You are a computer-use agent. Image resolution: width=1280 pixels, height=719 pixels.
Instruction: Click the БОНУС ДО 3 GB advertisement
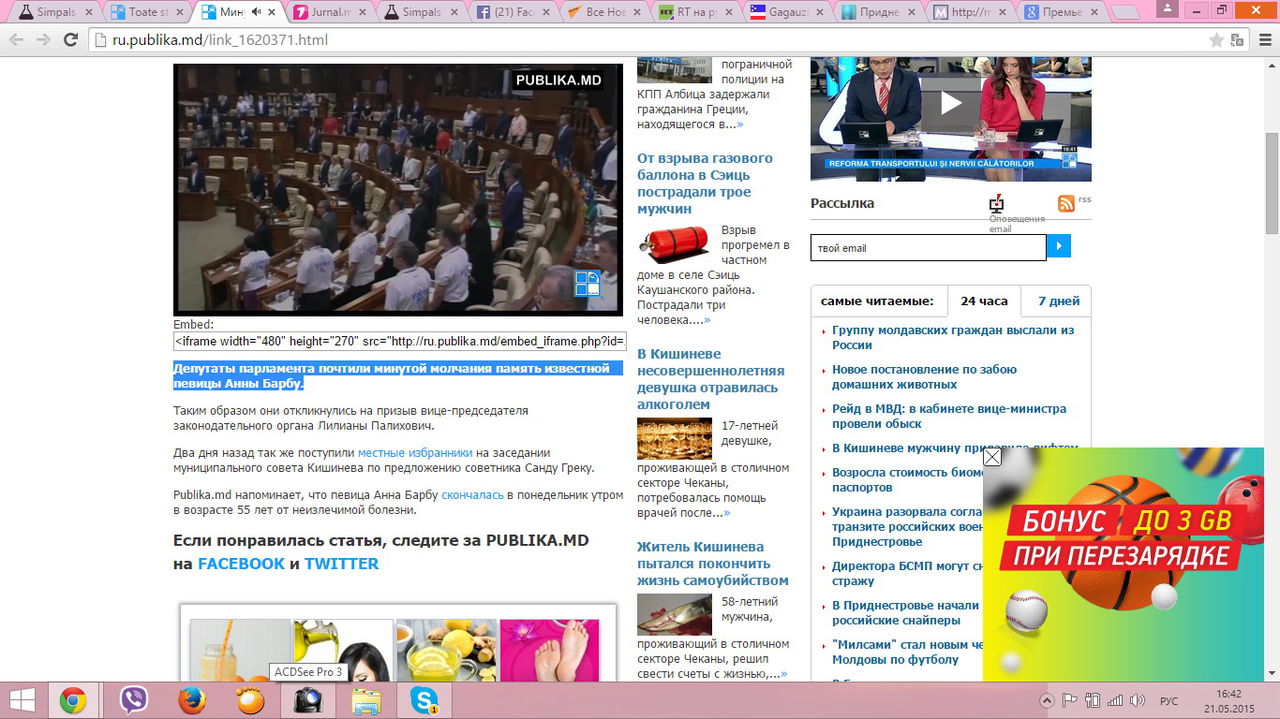point(1123,565)
